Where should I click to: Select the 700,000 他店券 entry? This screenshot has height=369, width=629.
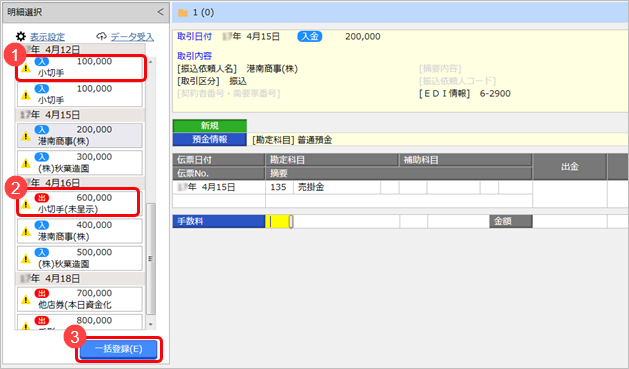click(x=80, y=299)
